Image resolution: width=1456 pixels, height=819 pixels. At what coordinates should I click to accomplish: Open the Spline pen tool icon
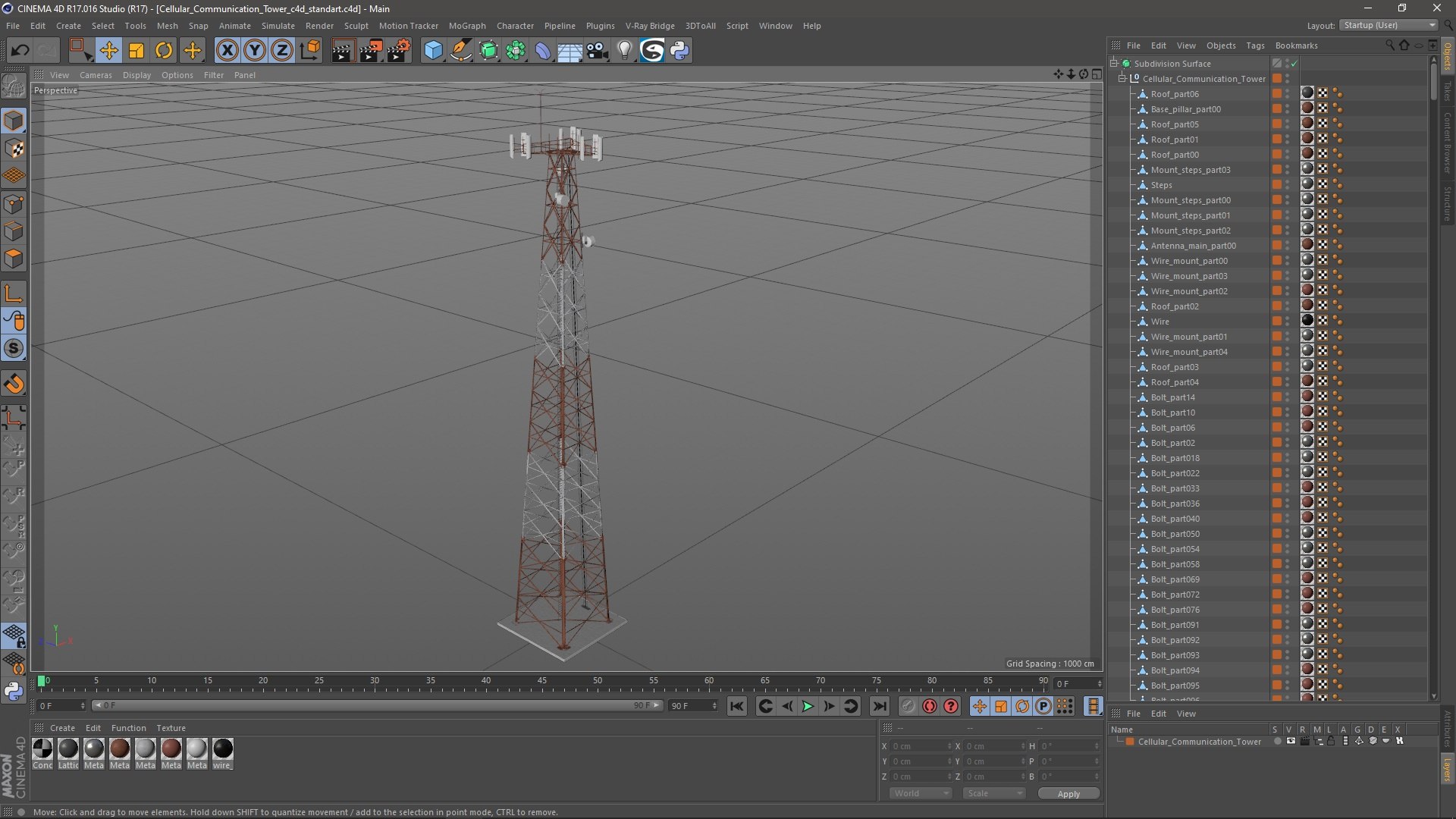coord(460,51)
